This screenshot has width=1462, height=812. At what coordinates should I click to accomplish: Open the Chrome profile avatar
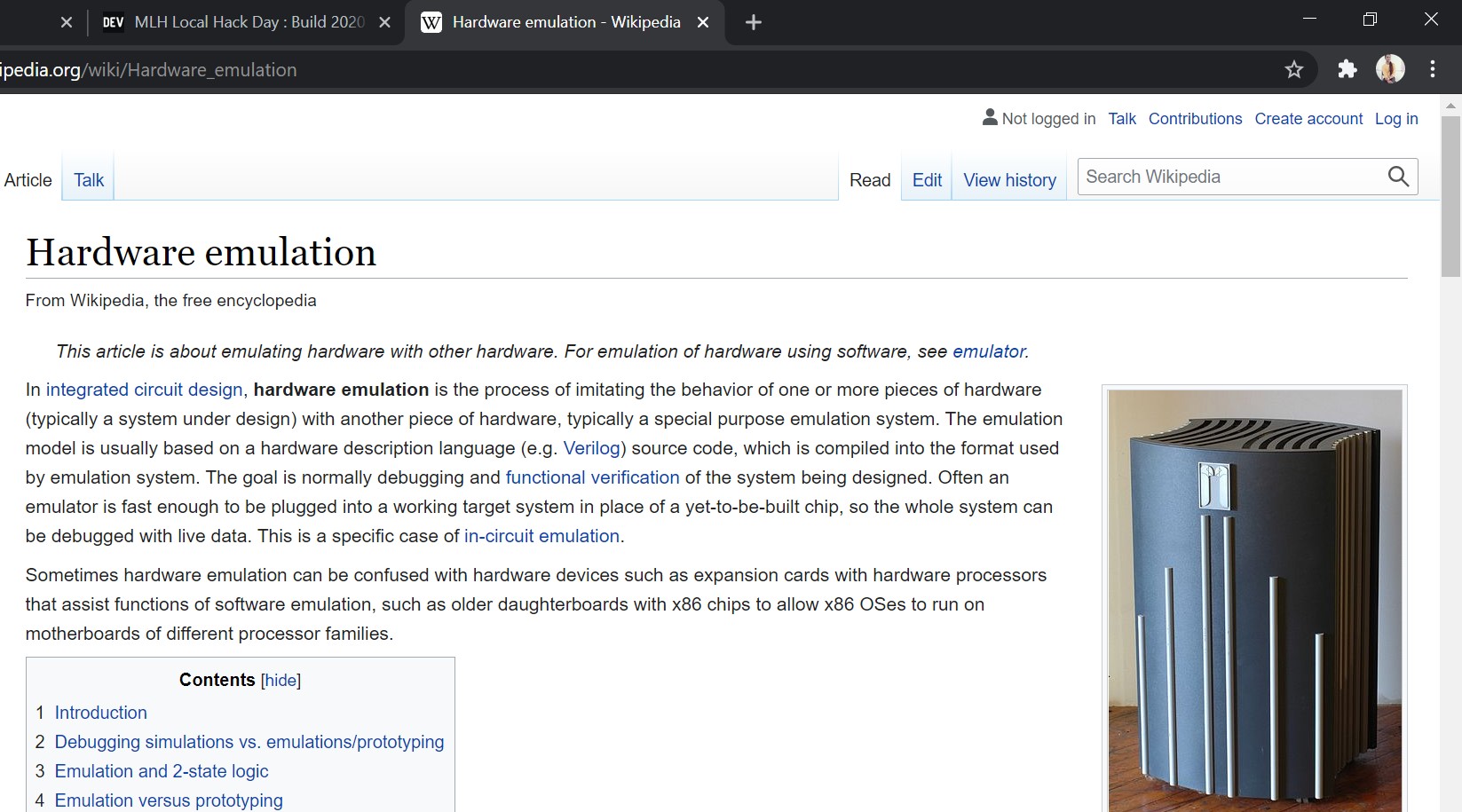pyautogui.click(x=1390, y=69)
